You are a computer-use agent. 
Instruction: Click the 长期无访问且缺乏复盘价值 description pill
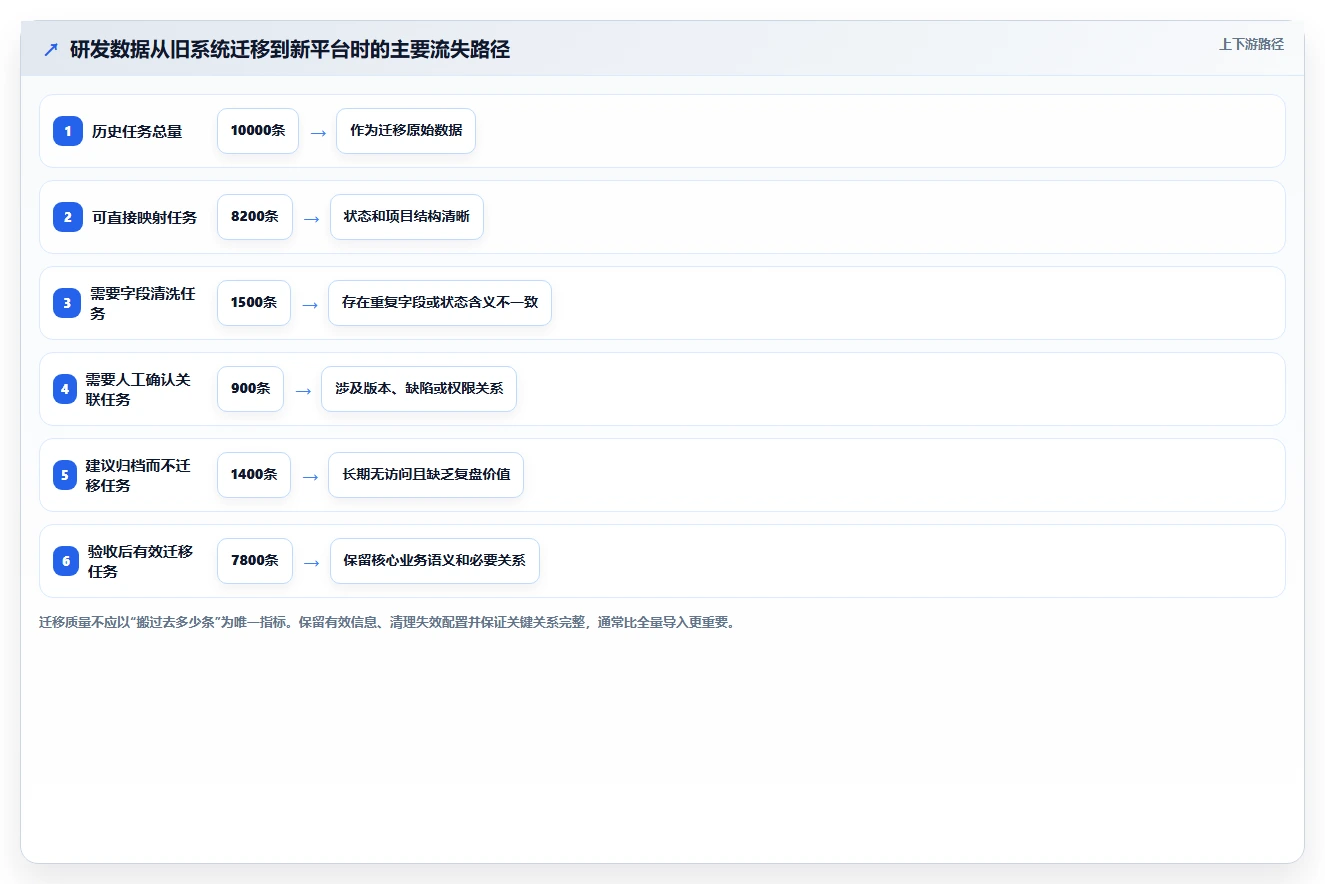(426, 475)
